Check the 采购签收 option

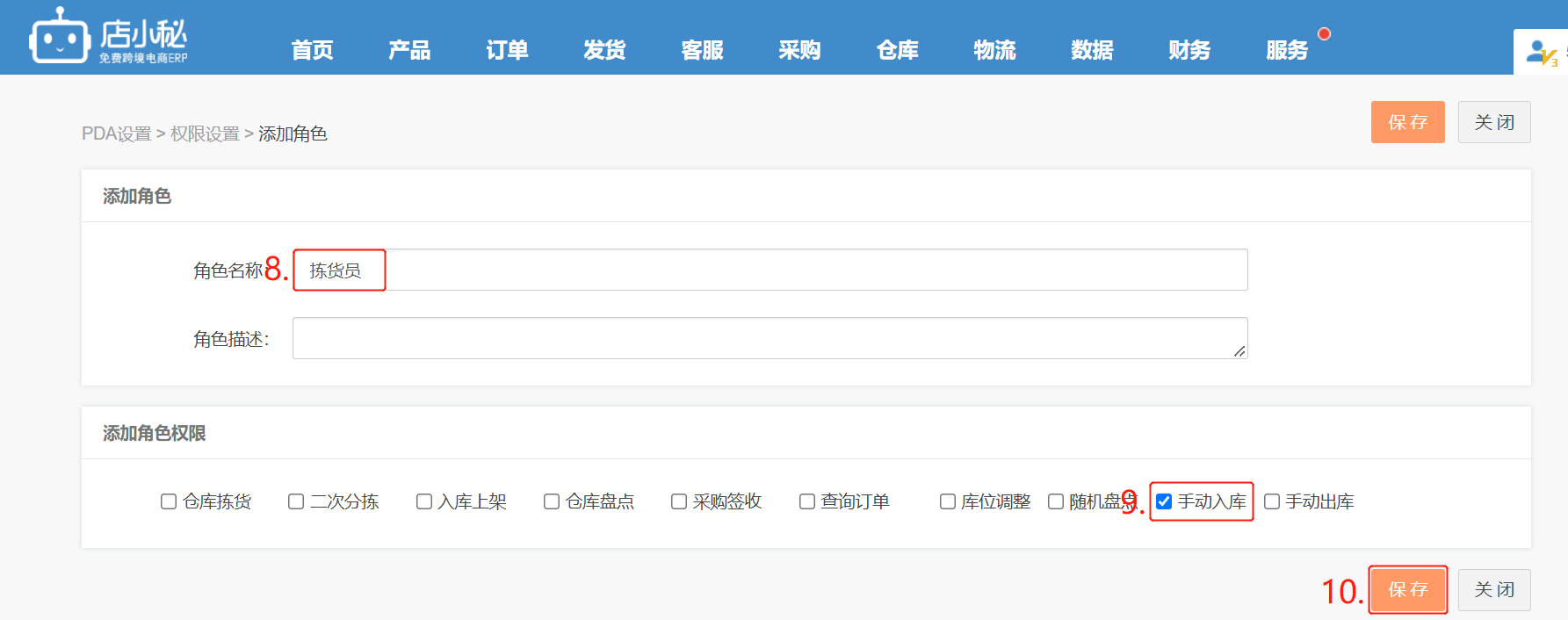(x=679, y=501)
